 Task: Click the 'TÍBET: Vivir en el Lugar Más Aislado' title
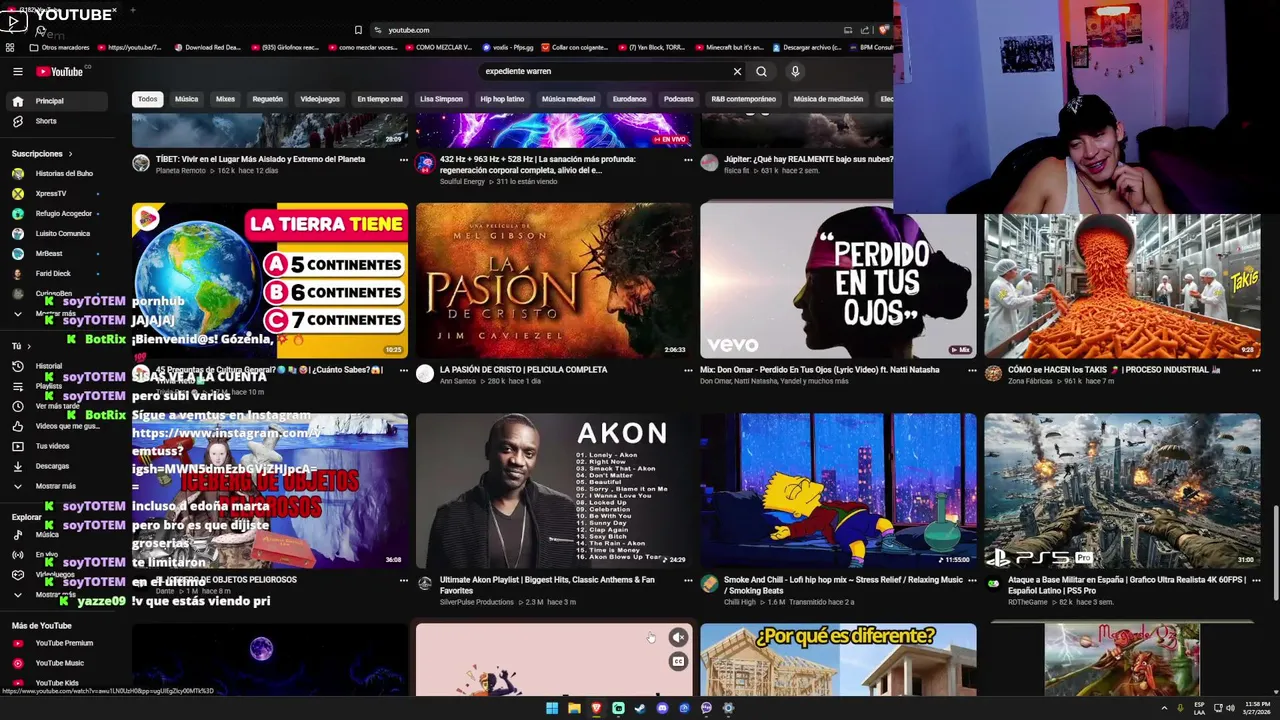(x=260, y=159)
